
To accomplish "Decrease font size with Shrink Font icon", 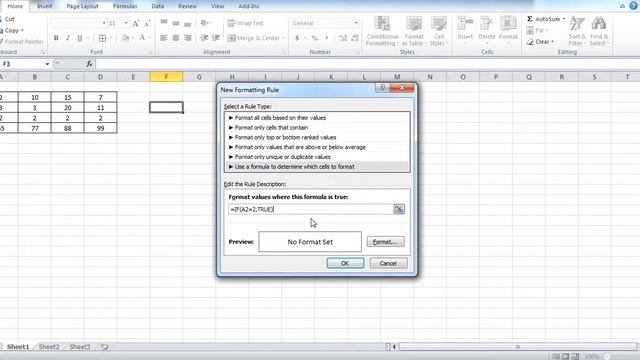I will point(147,24).
